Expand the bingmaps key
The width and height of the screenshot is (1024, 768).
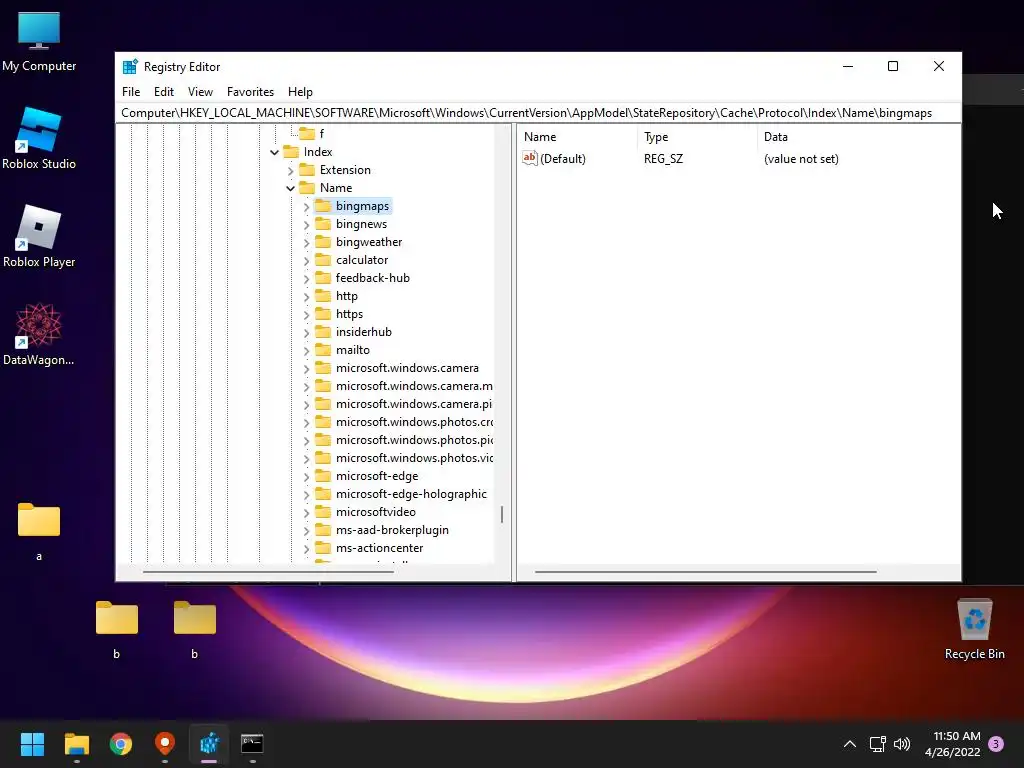tap(306, 206)
